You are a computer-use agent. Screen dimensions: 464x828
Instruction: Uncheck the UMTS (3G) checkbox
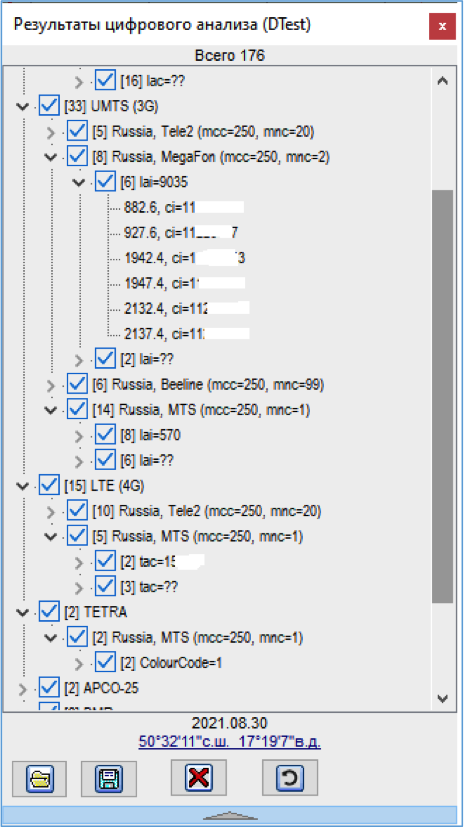tap(49, 106)
